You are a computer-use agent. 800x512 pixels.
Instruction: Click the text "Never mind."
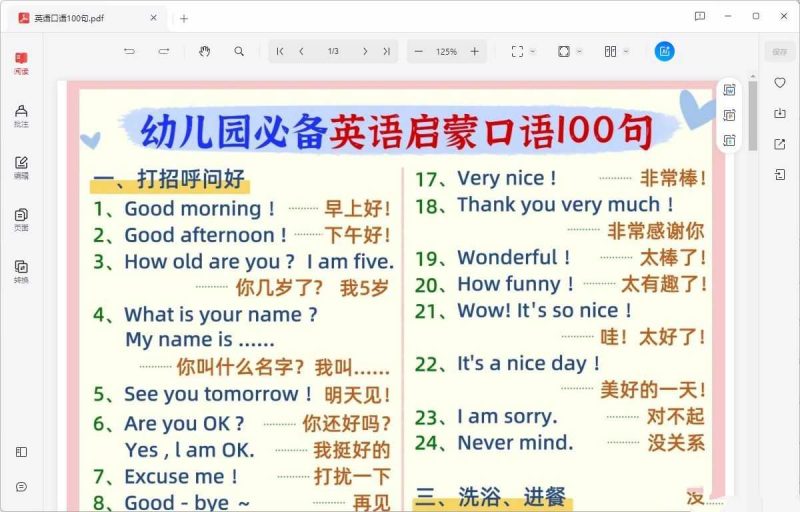[x=515, y=443]
